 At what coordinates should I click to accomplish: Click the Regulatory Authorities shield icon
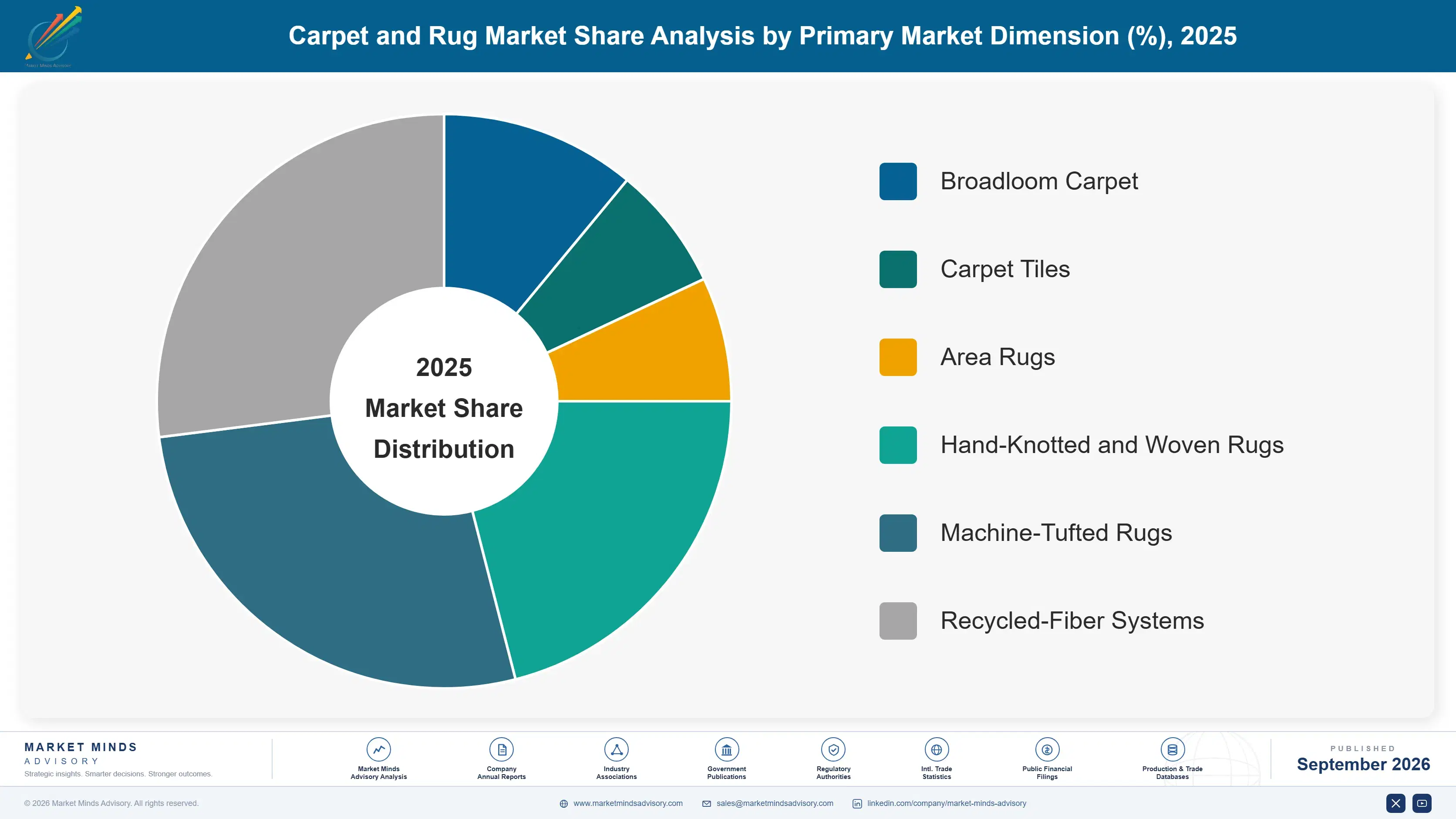(833, 749)
